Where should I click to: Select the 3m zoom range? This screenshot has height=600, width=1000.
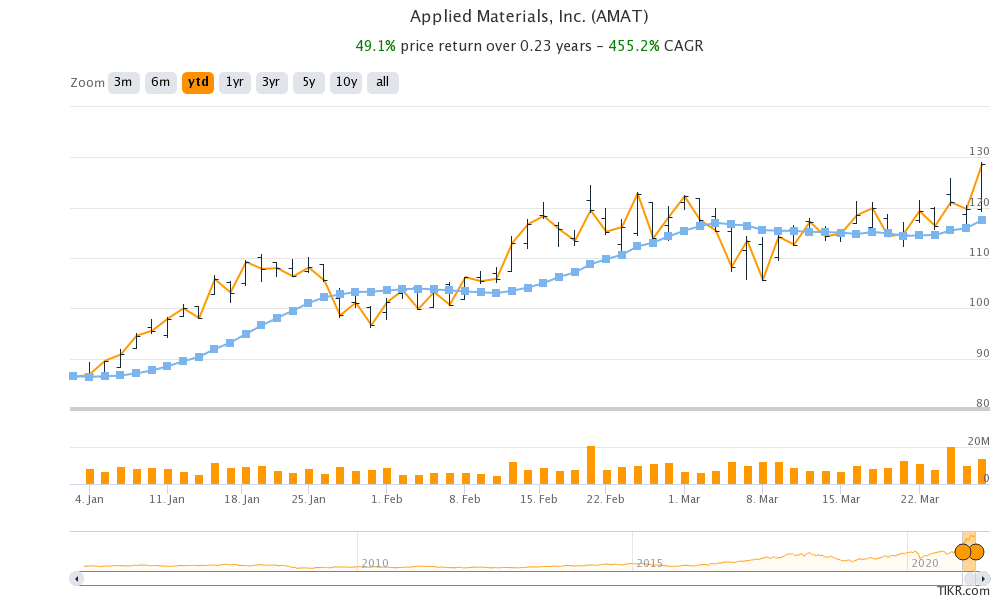coord(124,83)
